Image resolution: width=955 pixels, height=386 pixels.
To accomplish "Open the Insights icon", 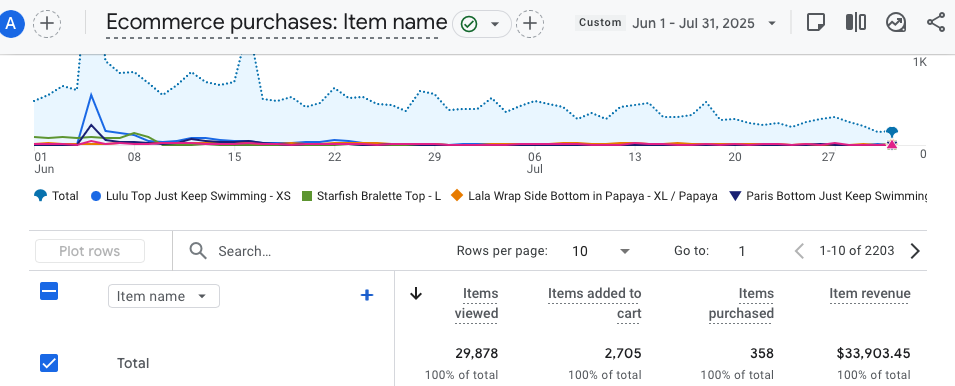I will coord(895,23).
